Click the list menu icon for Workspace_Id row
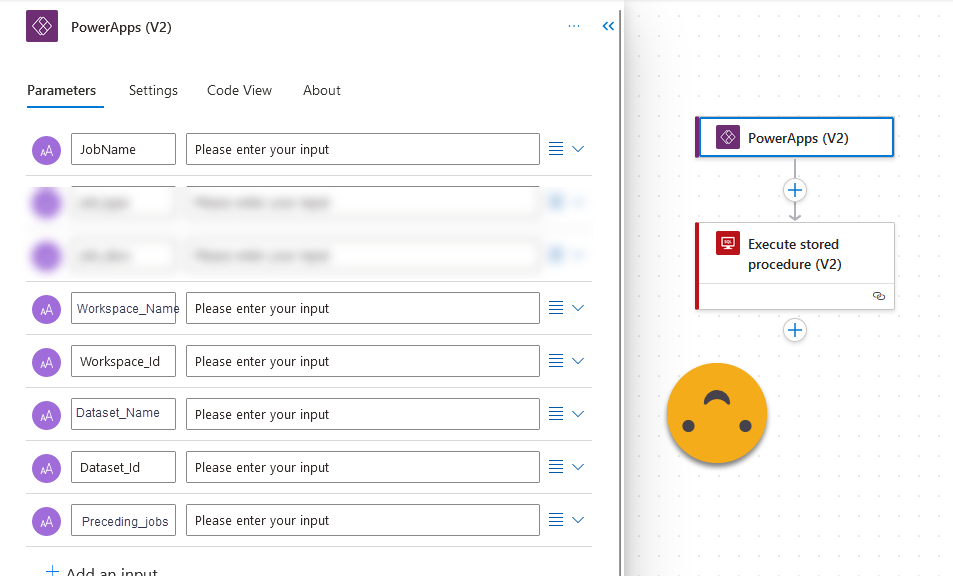 pos(556,361)
